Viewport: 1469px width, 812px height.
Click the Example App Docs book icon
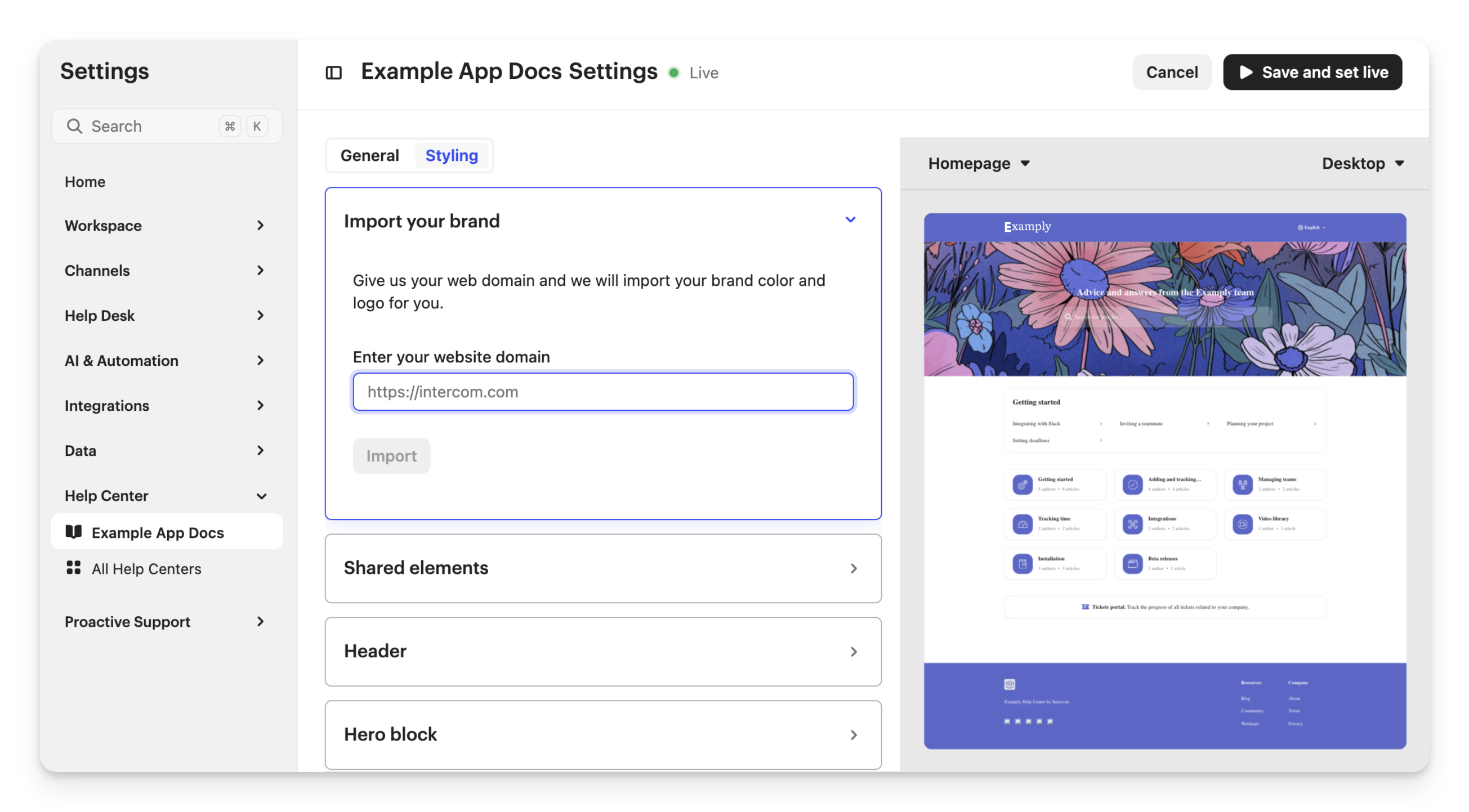[x=74, y=532]
